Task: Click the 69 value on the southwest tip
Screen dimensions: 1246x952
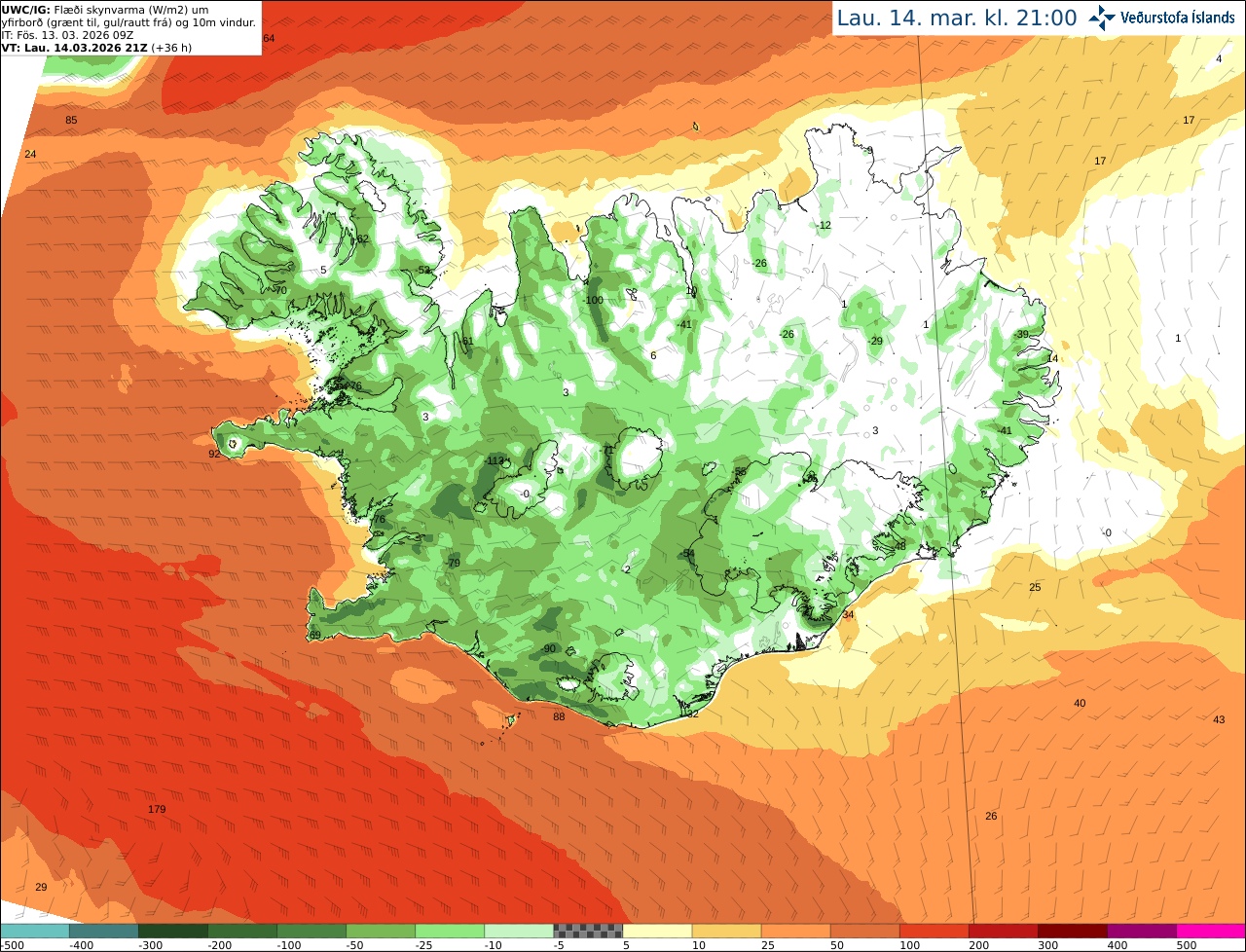Action: tap(314, 636)
